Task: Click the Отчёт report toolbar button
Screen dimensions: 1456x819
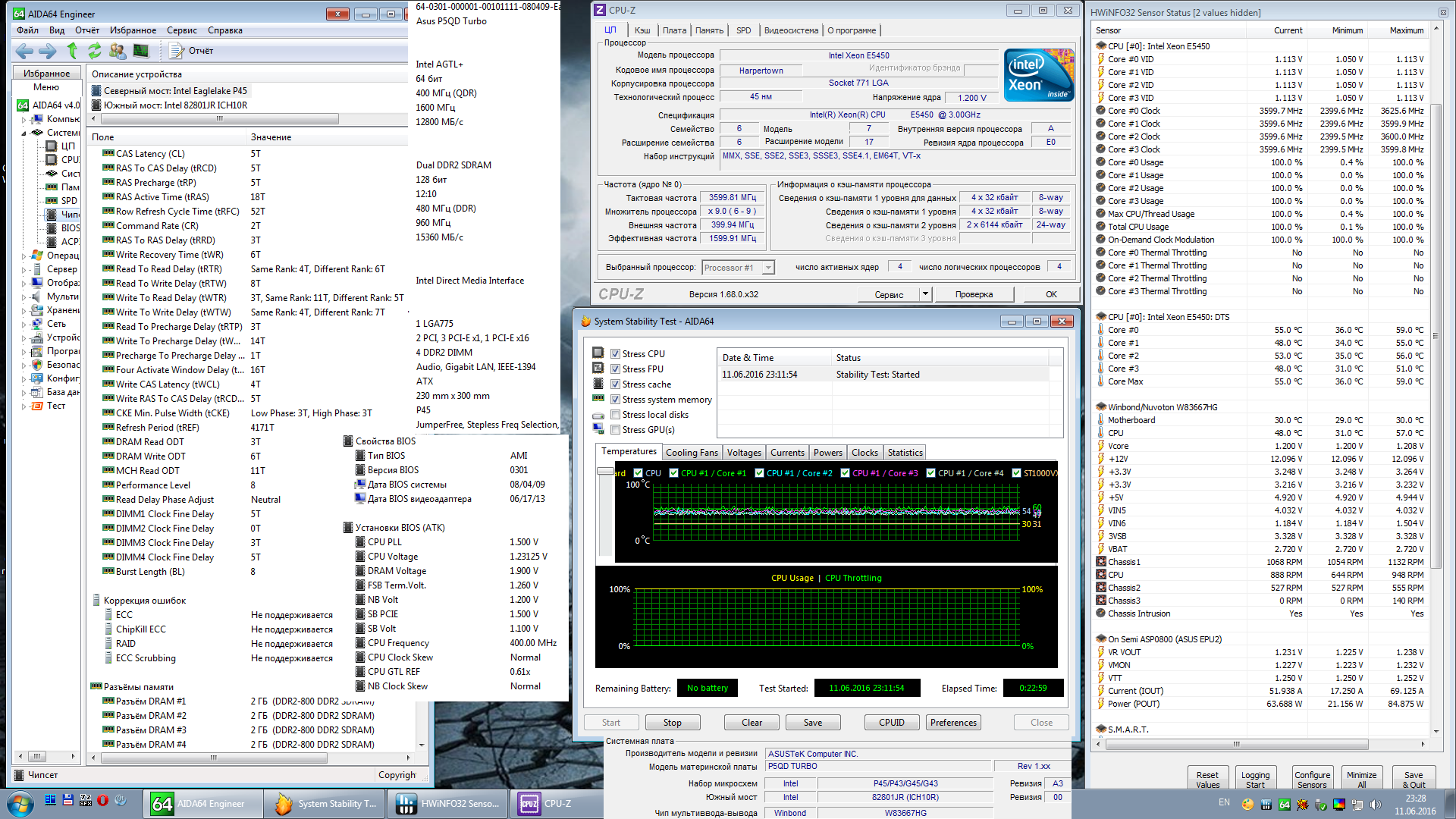Action: click(x=192, y=51)
